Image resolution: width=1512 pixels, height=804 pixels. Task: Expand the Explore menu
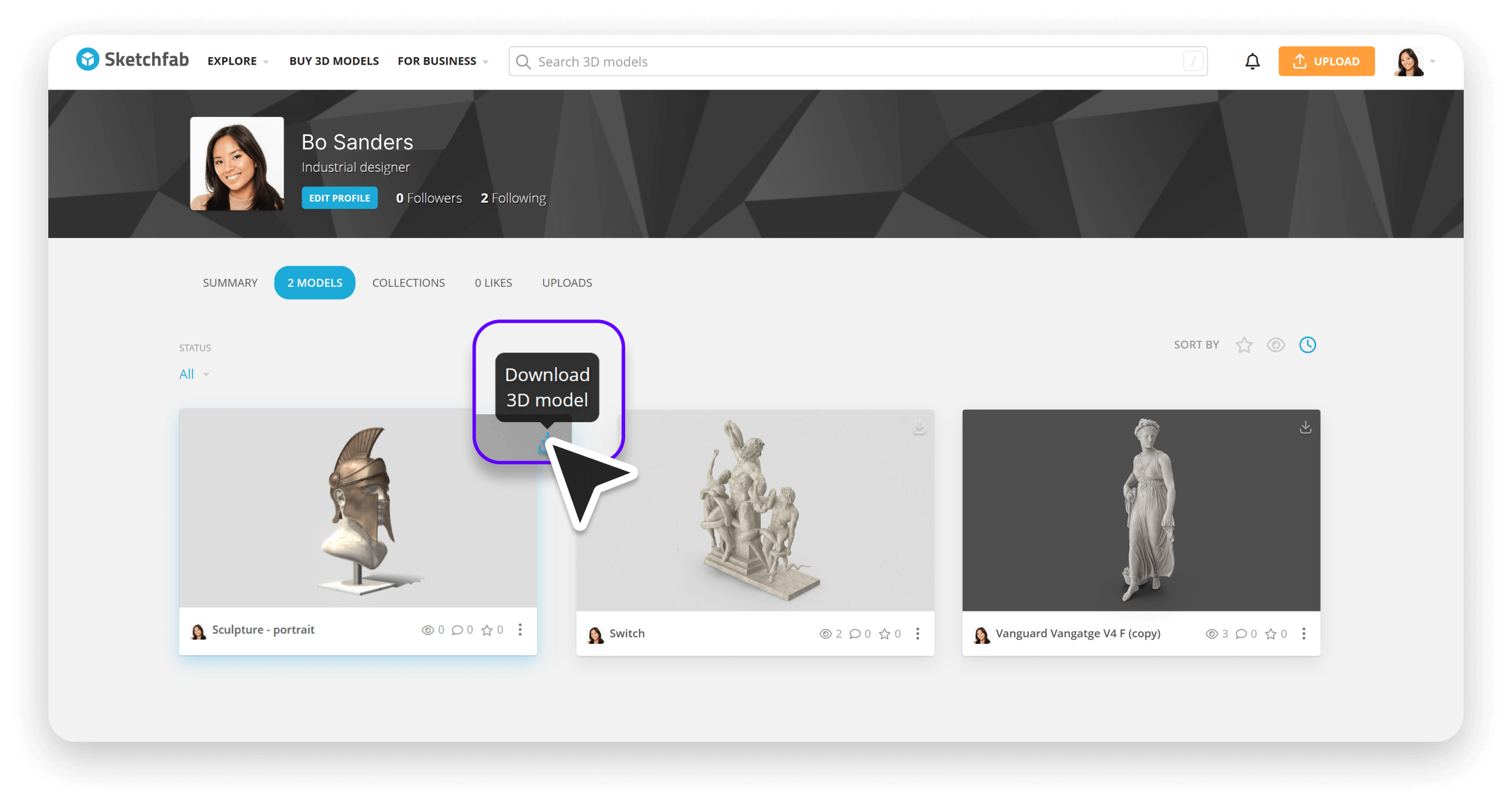[238, 61]
